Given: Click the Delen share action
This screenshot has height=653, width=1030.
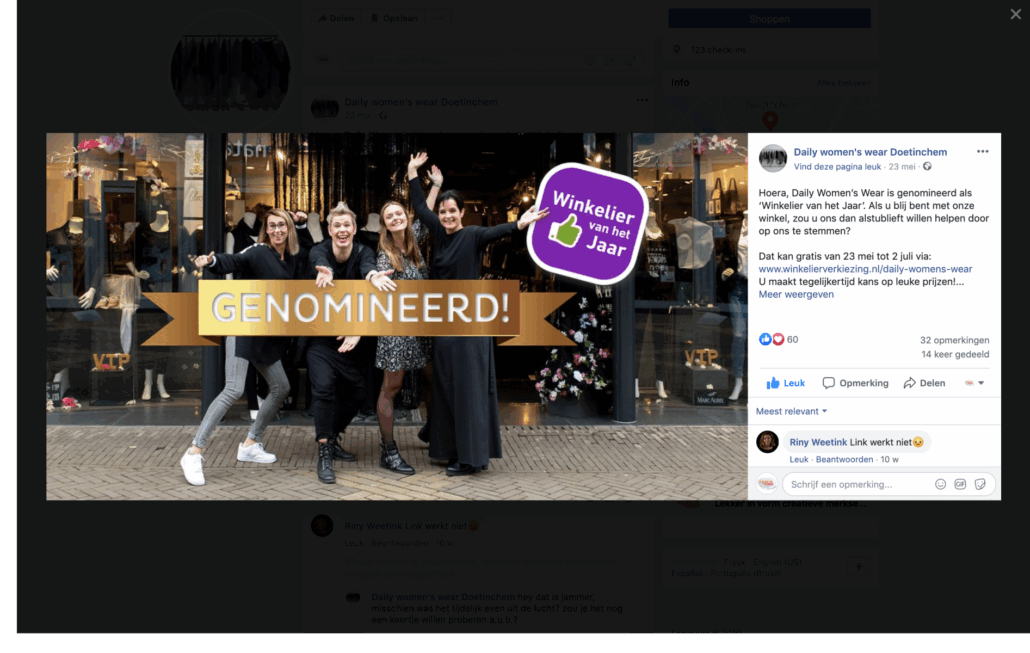Looking at the screenshot, I should [x=924, y=383].
